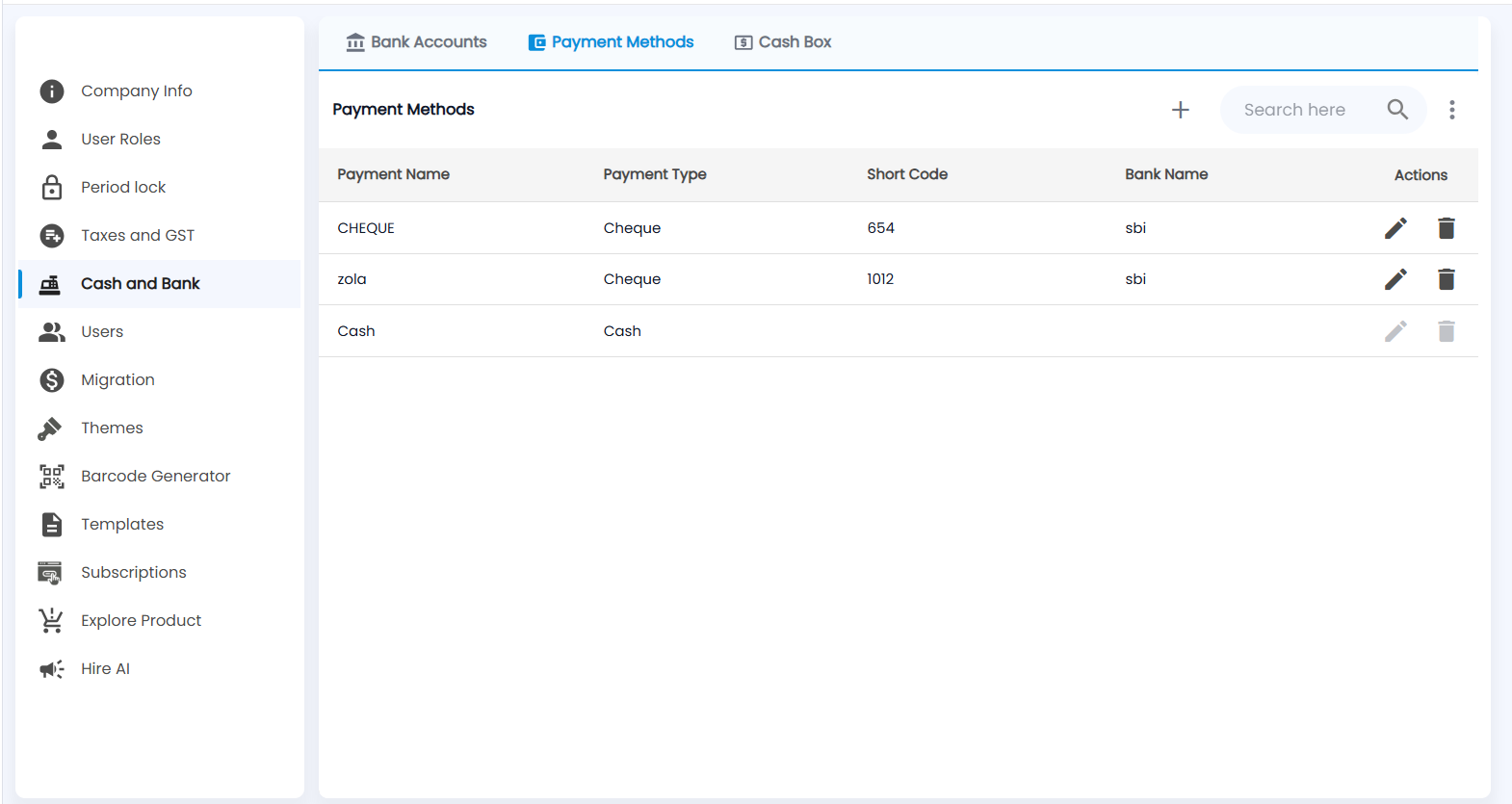The height and width of the screenshot is (804, 1512).
Task: Delete the zola payment method
Action: pos(1446,279)
